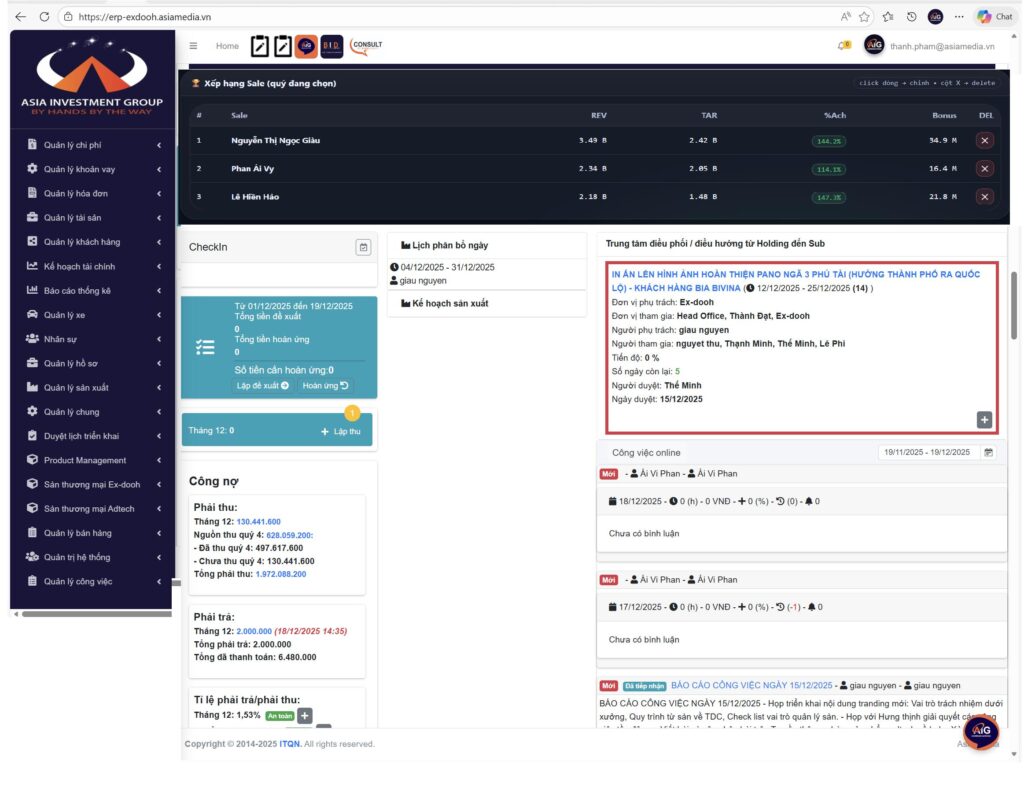
Task: Delete the Nguyễn Thị Ngọc Giàu sale row
Action: [984, 141]
